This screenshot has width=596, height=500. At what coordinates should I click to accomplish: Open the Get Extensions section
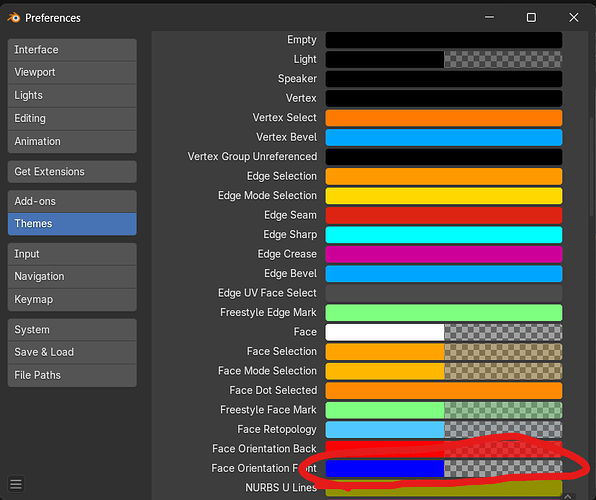(72, 172)
